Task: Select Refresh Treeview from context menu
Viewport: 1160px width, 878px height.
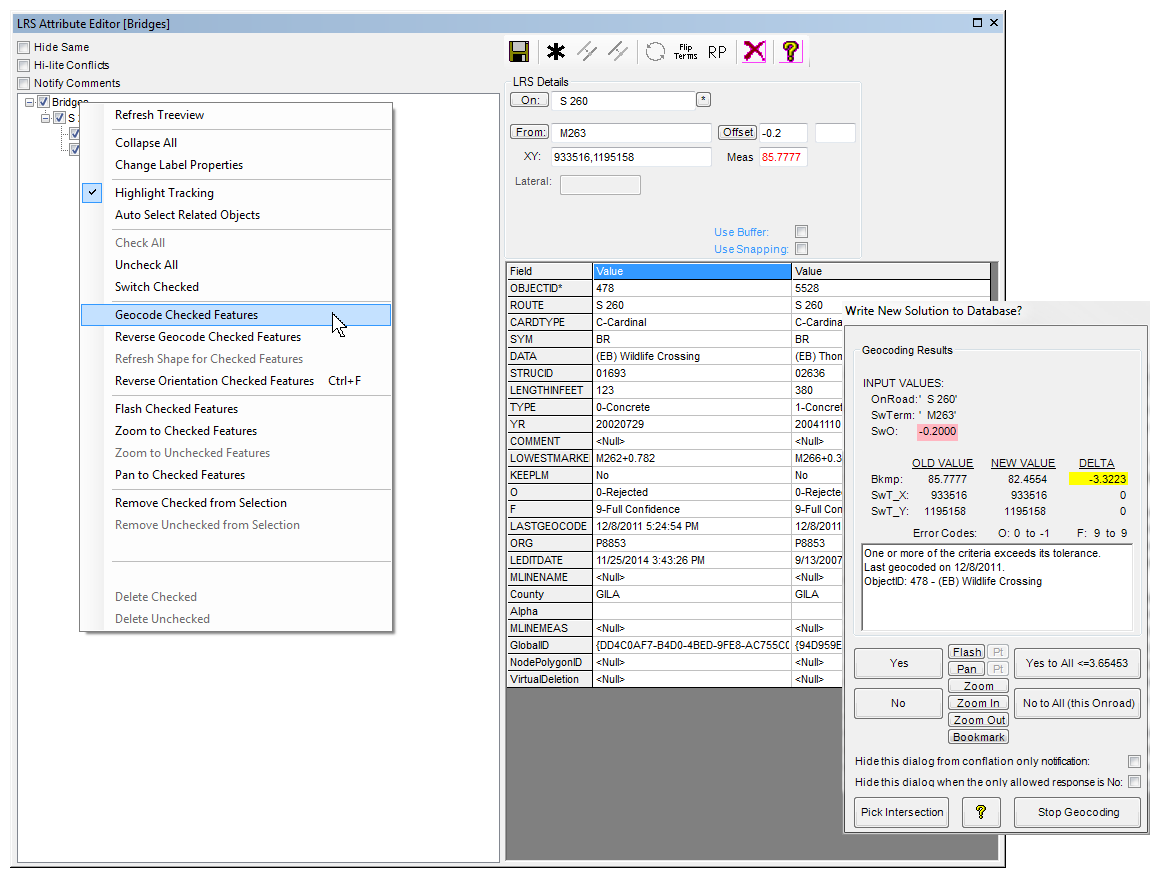Action: pyautogui.click(x=236, y=115)
